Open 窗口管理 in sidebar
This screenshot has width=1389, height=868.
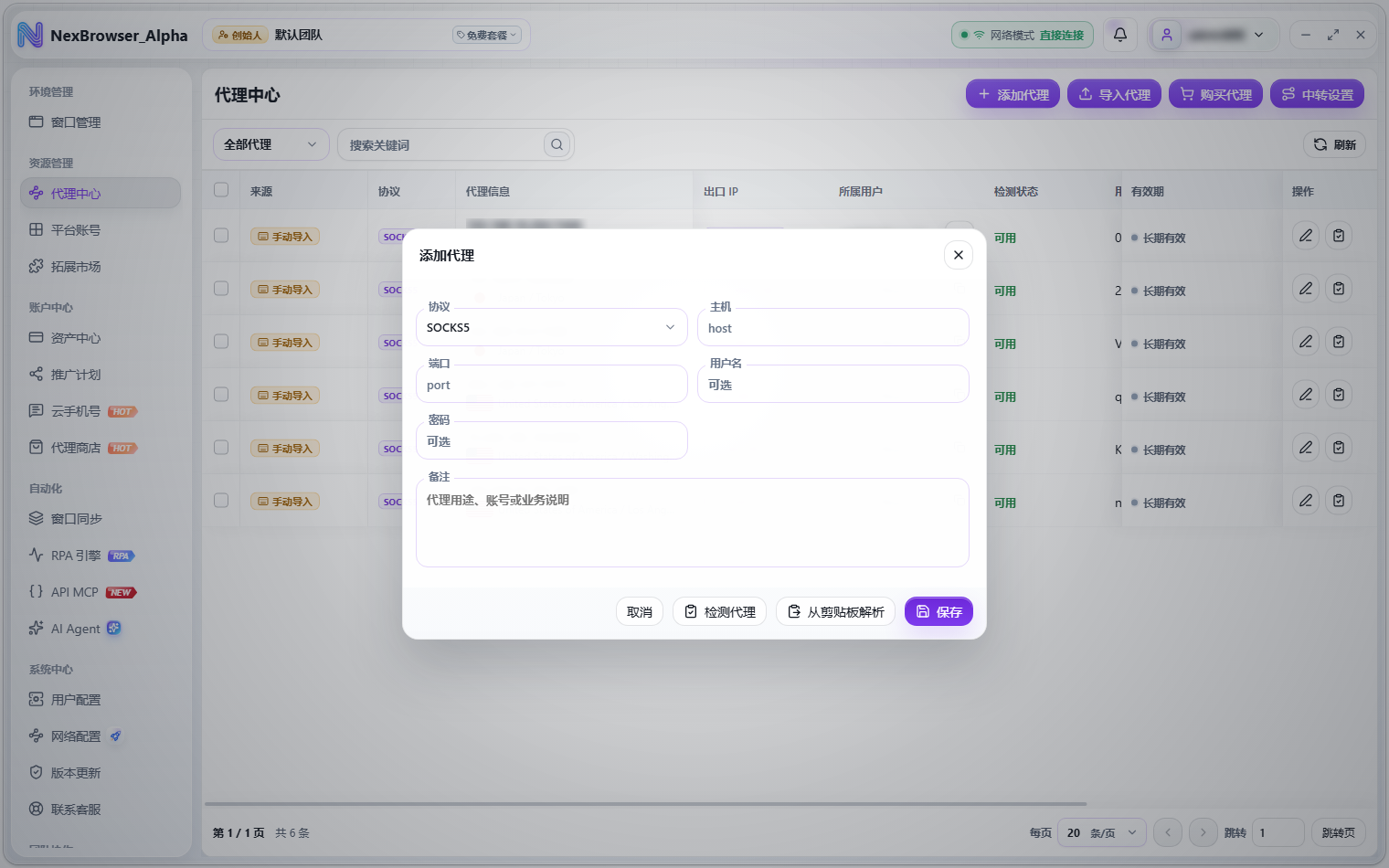[101, 122]
